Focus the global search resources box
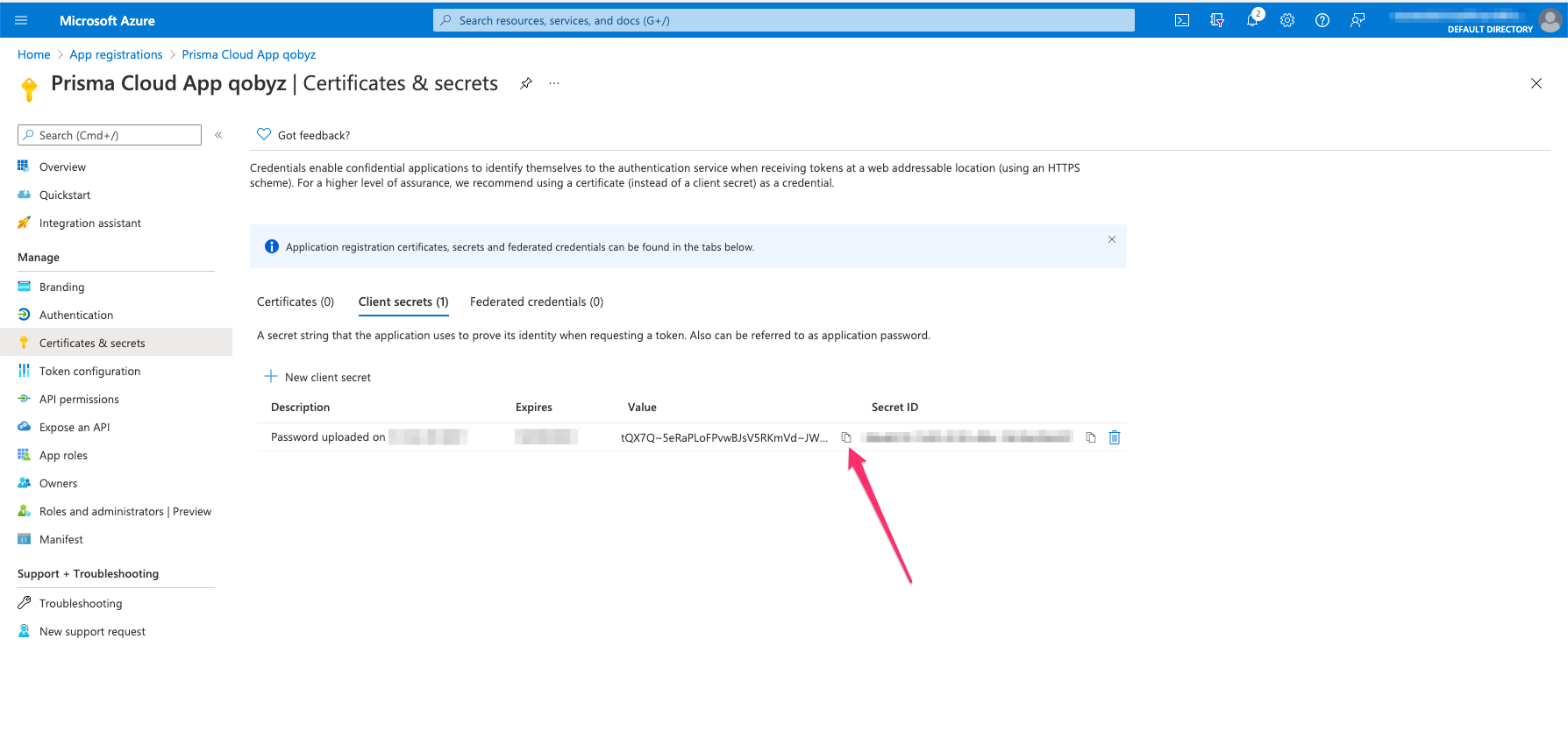 click(x=784, y=20)
